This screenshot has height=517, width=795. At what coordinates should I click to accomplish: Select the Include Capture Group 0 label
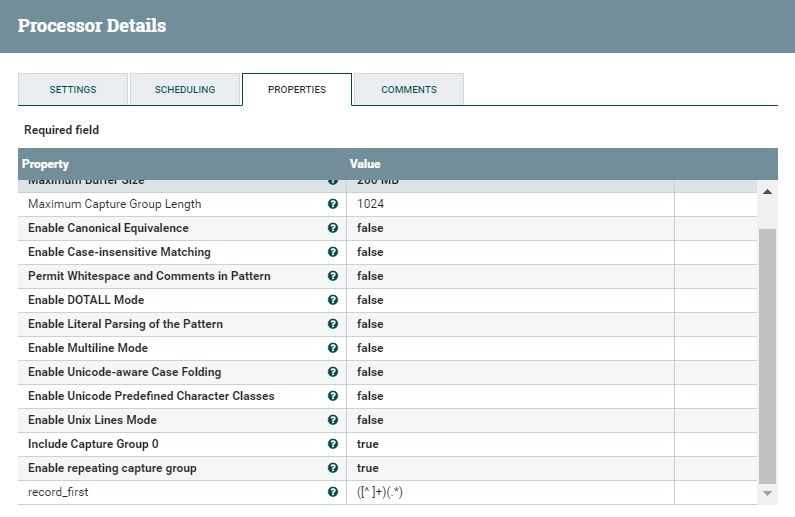93,444
